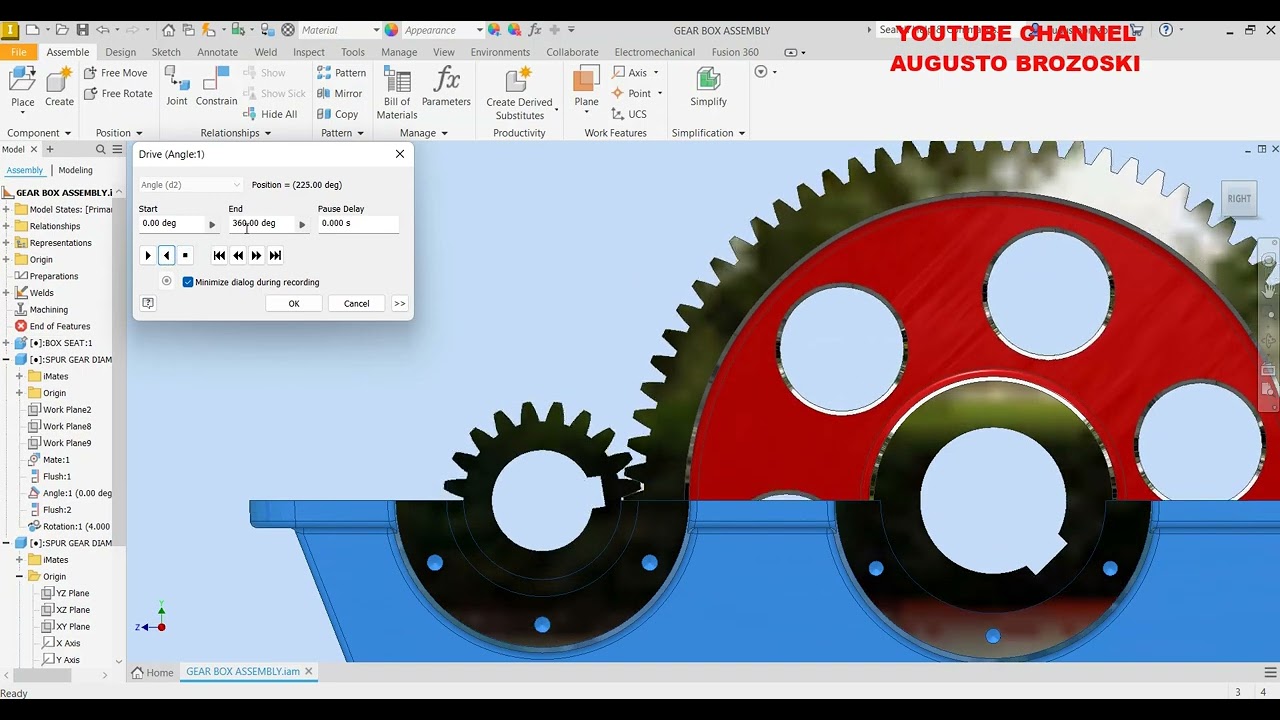This screenshot has width=1280, height=720.
Task: Toggle Minimize dialog during recording checkbox
Action: coord(188,282)
